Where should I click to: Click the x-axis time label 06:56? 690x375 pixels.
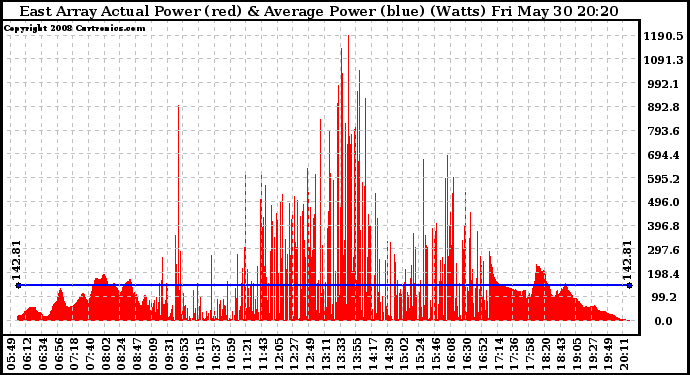[x=58, y=354]
